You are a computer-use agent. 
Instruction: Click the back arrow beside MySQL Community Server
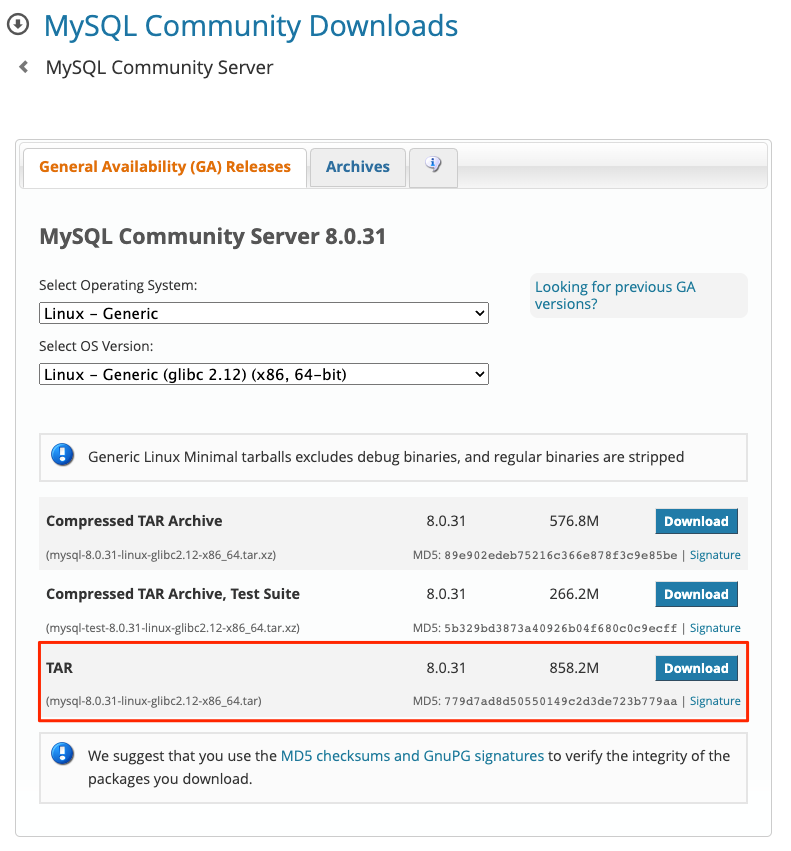click(x=23, y=67)
